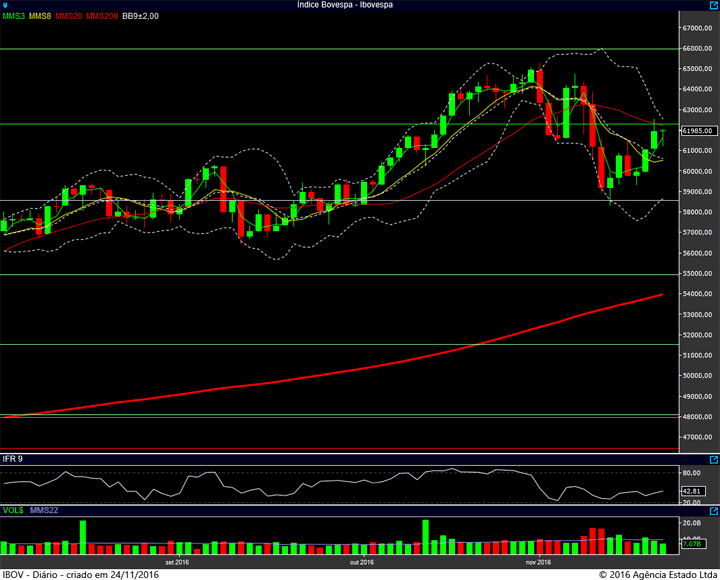
Task: Click the IFR 9 indicator title
Action: tap(12, 459)
